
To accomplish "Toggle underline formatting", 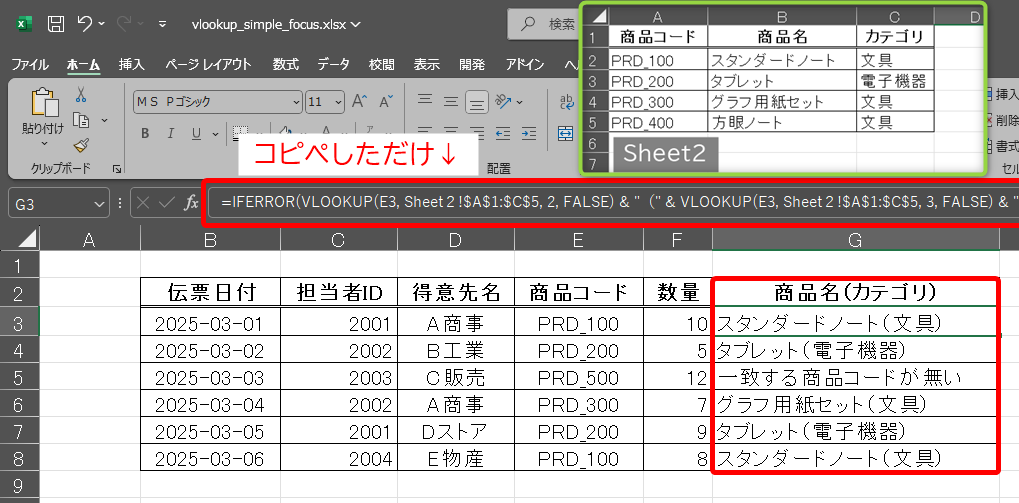I will [x=197, y=133].
